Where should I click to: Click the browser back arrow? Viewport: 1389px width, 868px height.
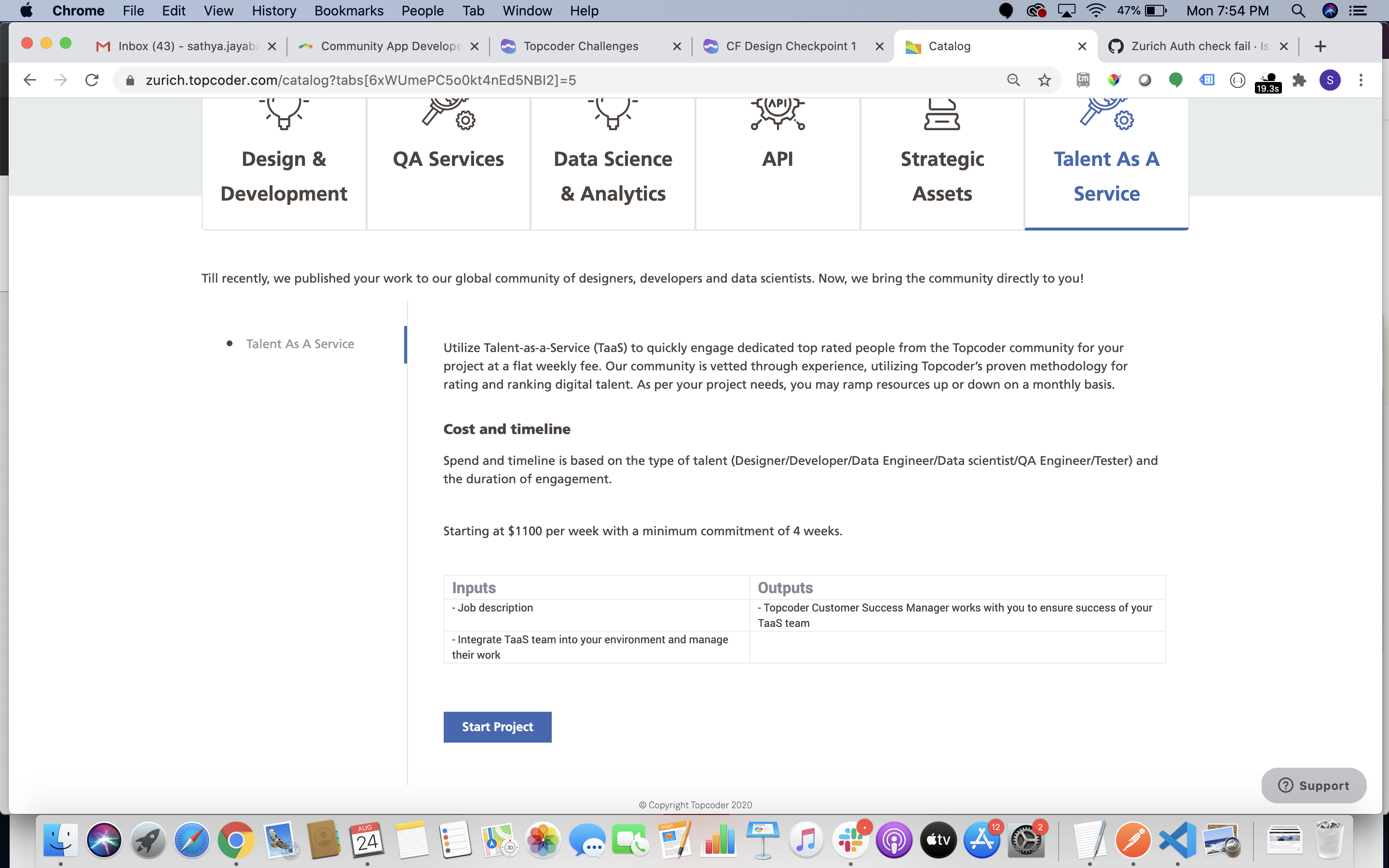tap(30, 80)
